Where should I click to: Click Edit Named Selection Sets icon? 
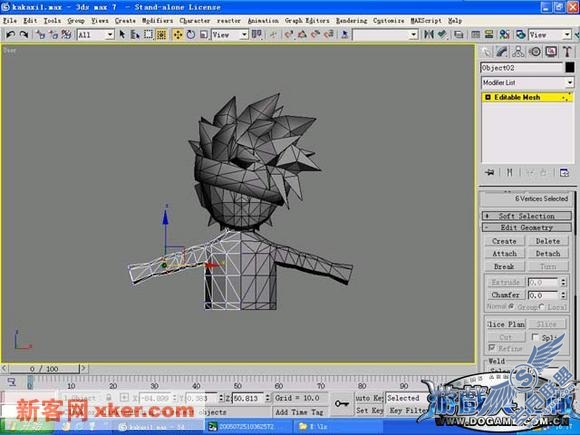click(x=345, y=35)
